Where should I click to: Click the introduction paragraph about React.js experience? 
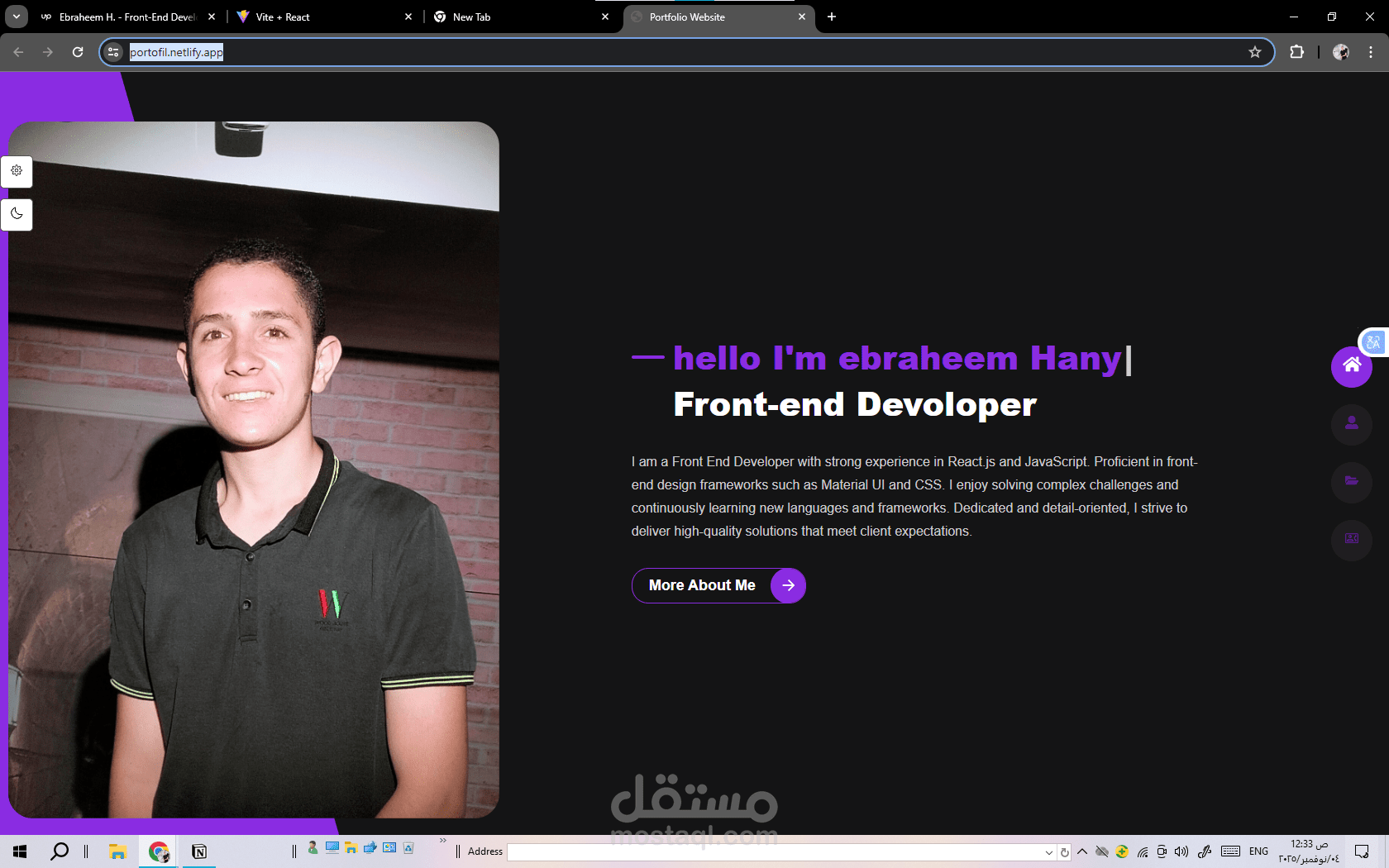pos(914,496)
